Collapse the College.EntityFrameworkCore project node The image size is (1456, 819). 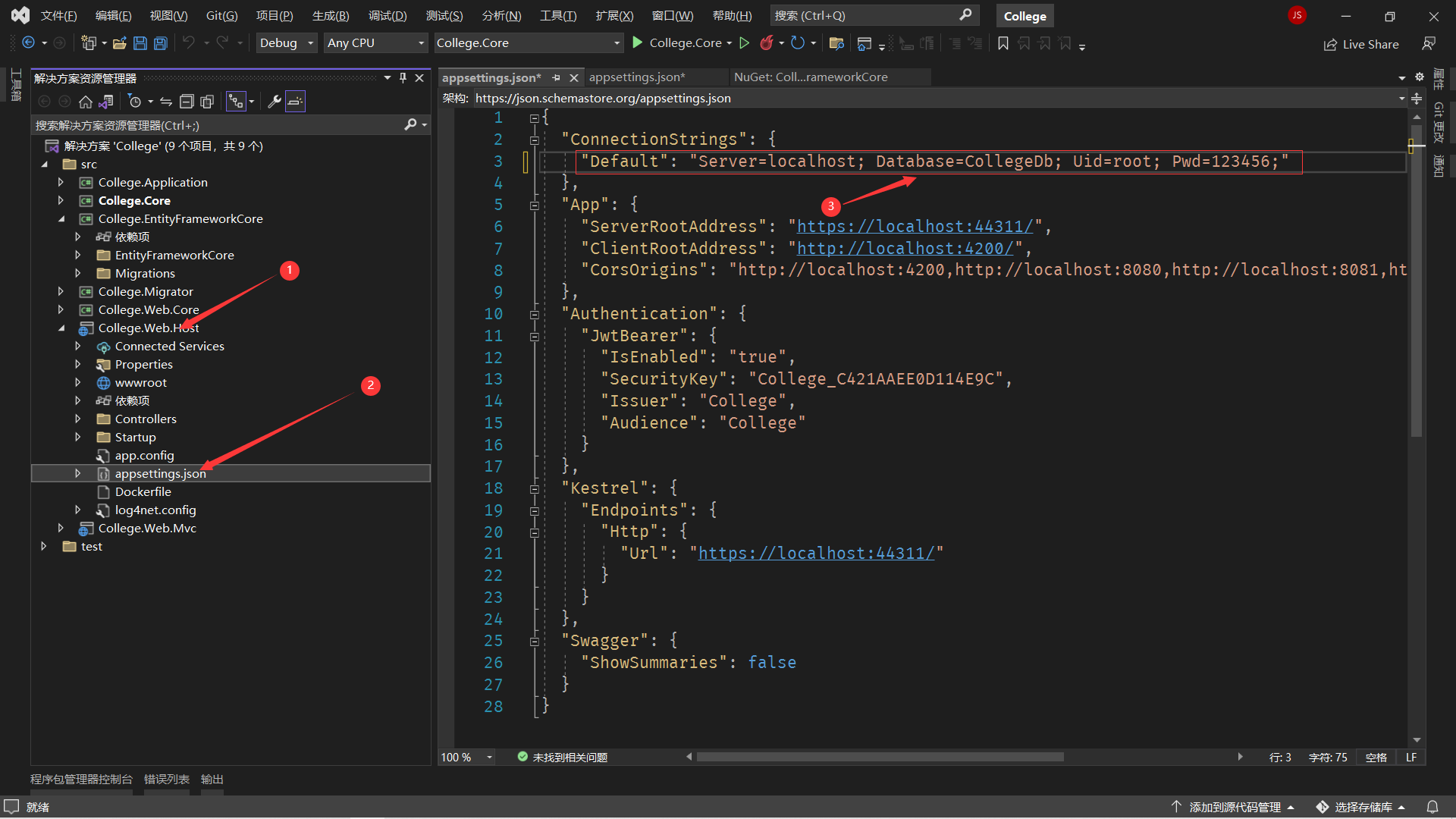click(61, 219)
